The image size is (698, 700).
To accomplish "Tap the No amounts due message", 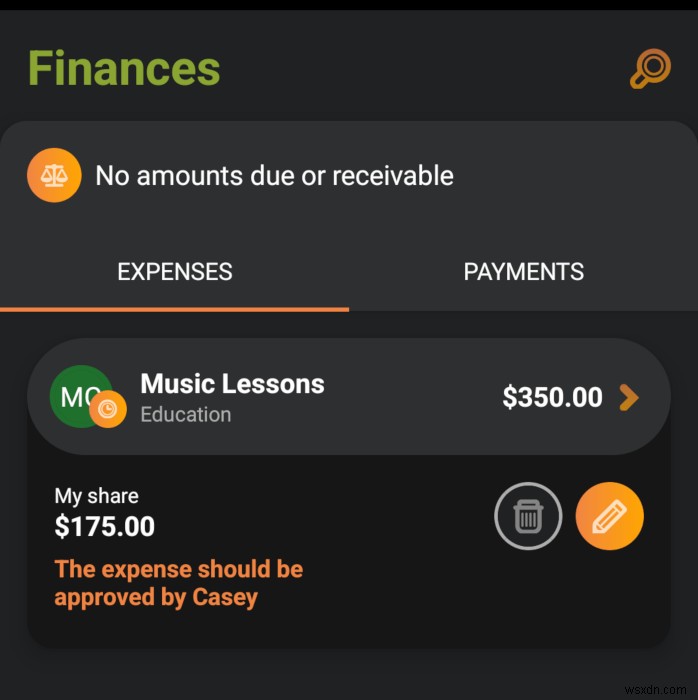I will pos(274,176).
